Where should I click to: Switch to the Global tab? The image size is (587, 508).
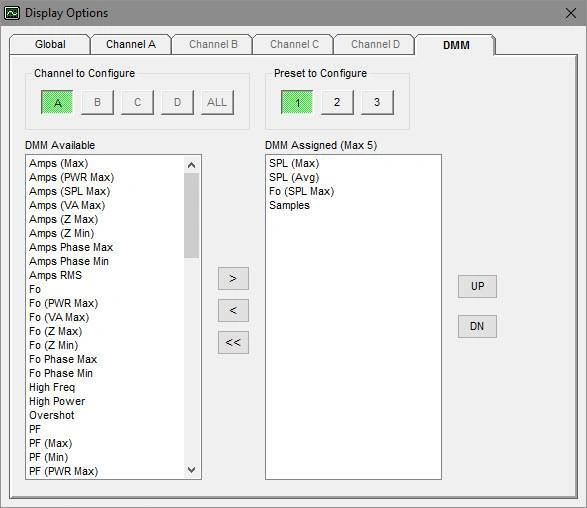click(50, 45)
